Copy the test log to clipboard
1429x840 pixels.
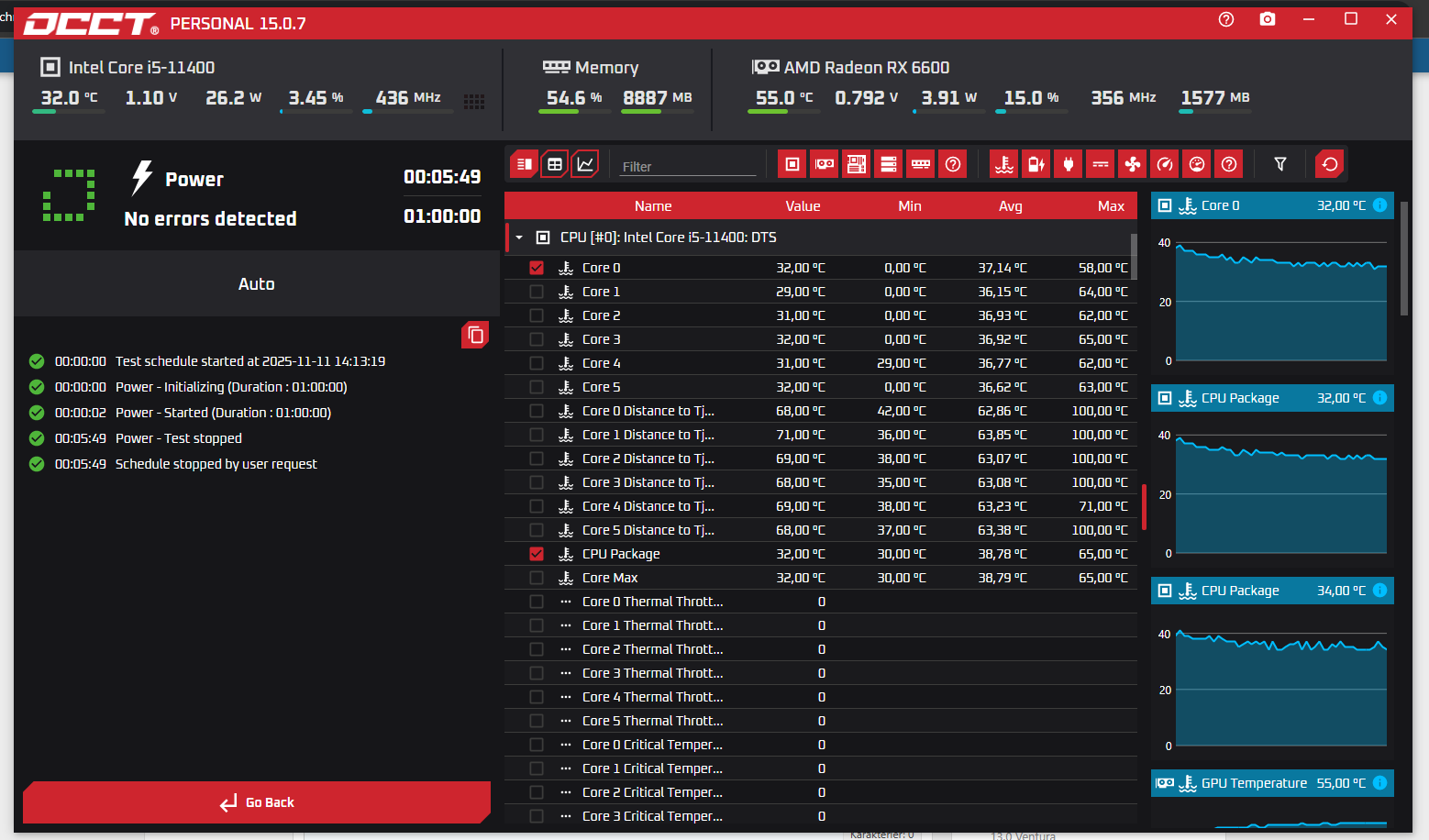click(x=475, y=335)
